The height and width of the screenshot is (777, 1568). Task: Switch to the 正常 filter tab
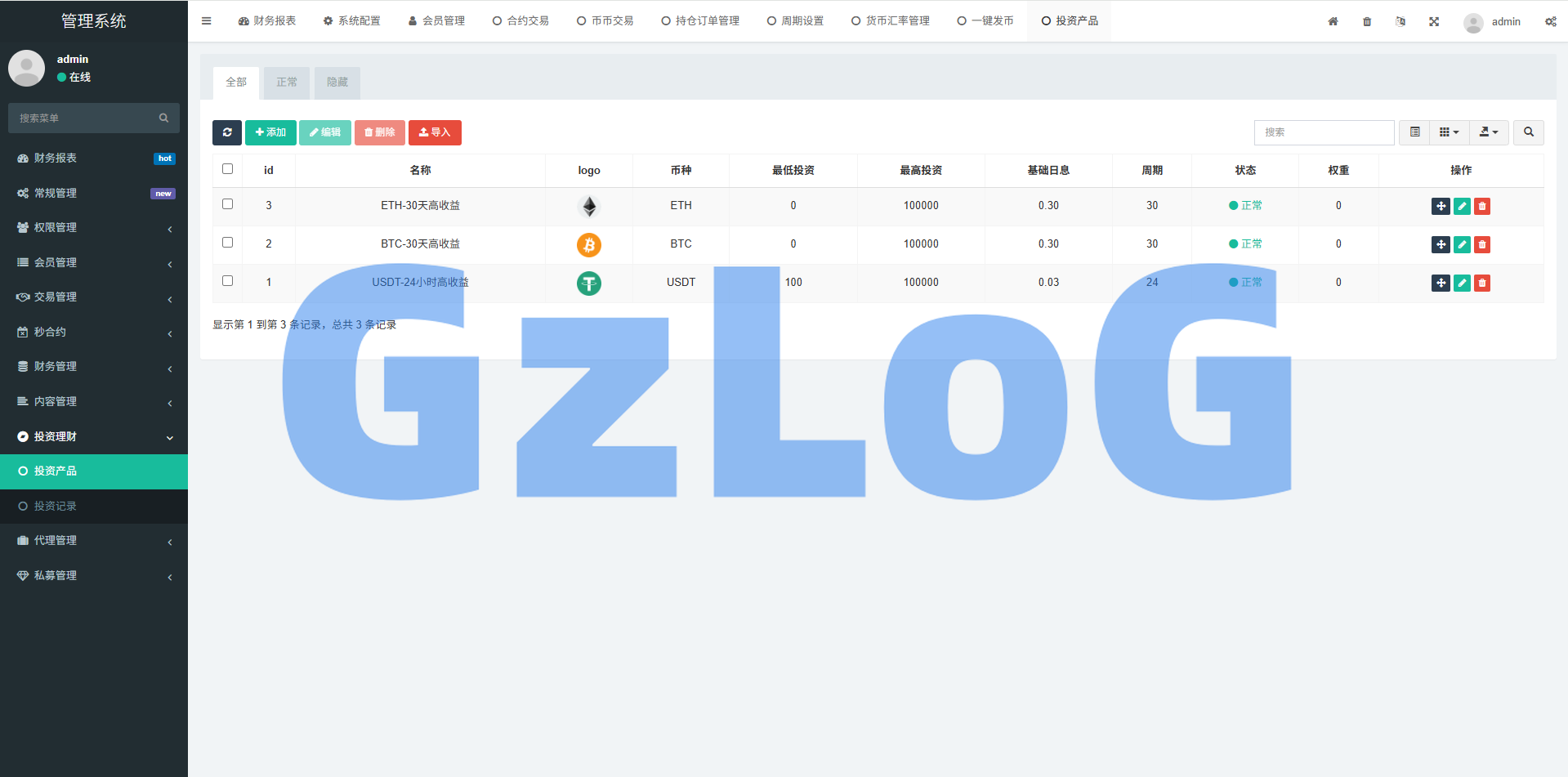[287, 83]
